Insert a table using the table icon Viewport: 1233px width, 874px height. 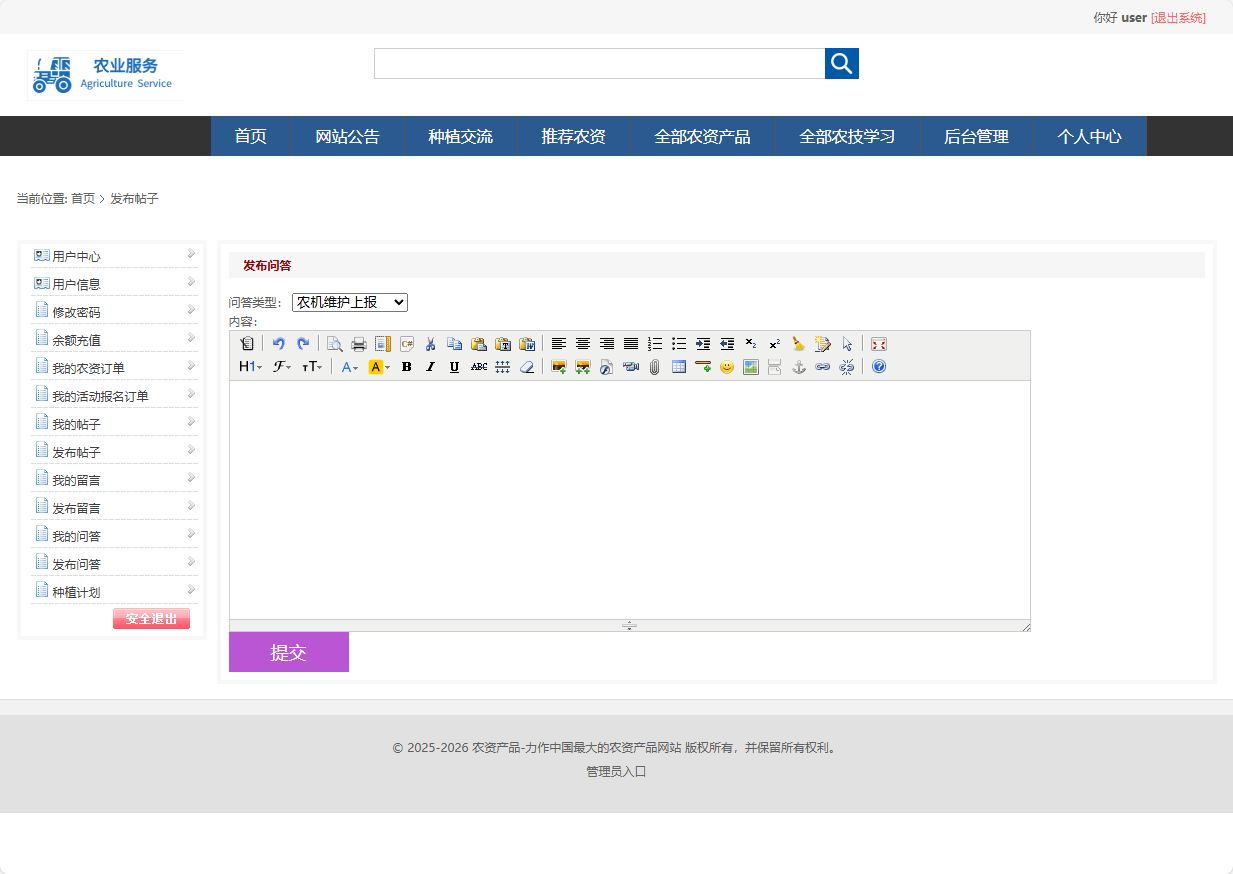click(x=677, y=367)
